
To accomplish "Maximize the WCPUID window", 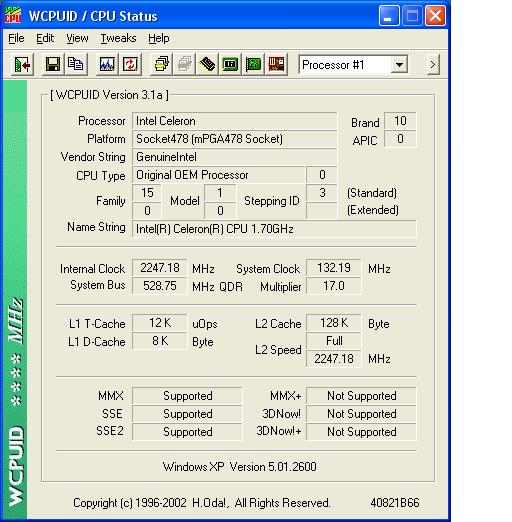I will pos(412,16).
